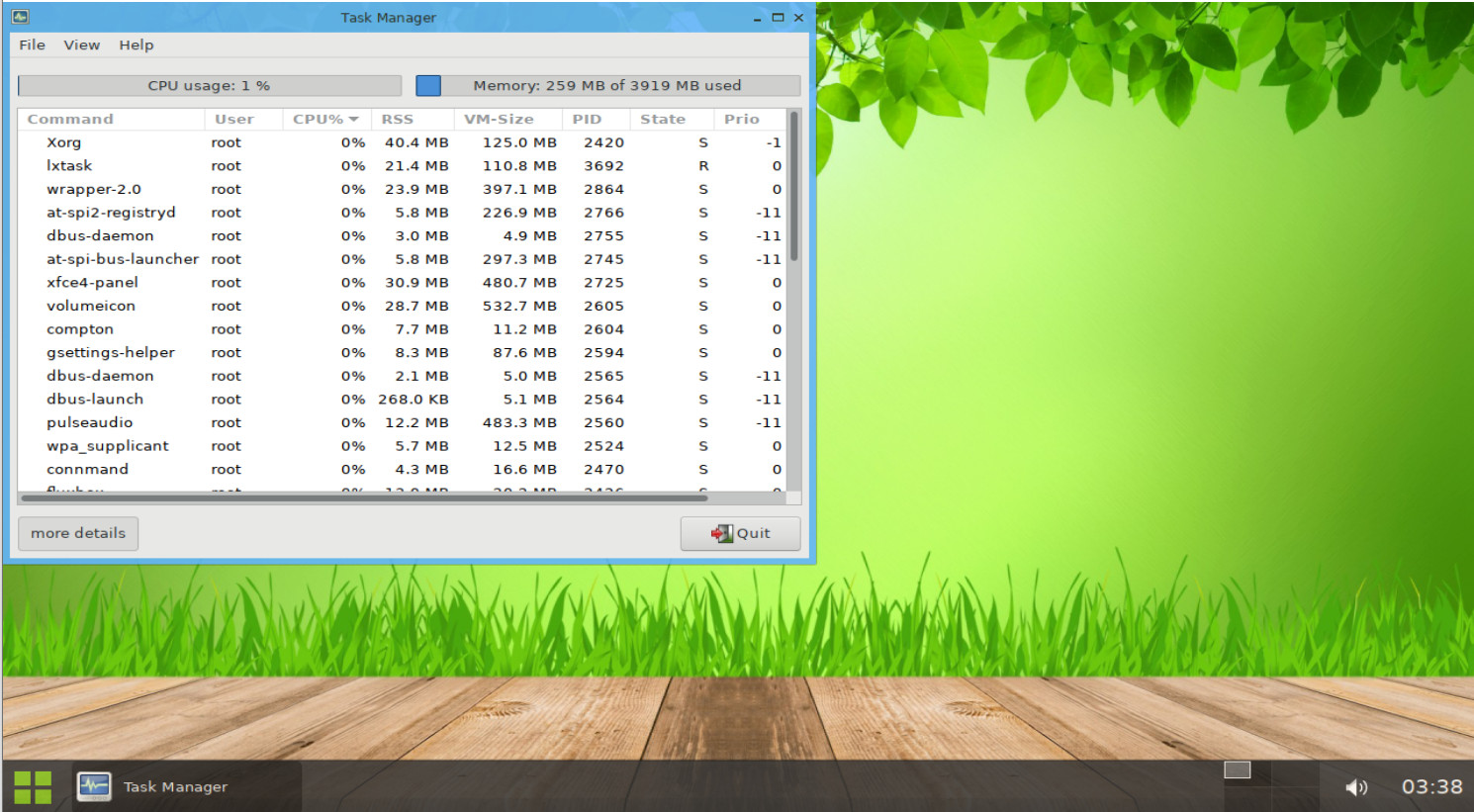
Task: Click the 397.1 MB VM-Size value
Action: (519, 189)
